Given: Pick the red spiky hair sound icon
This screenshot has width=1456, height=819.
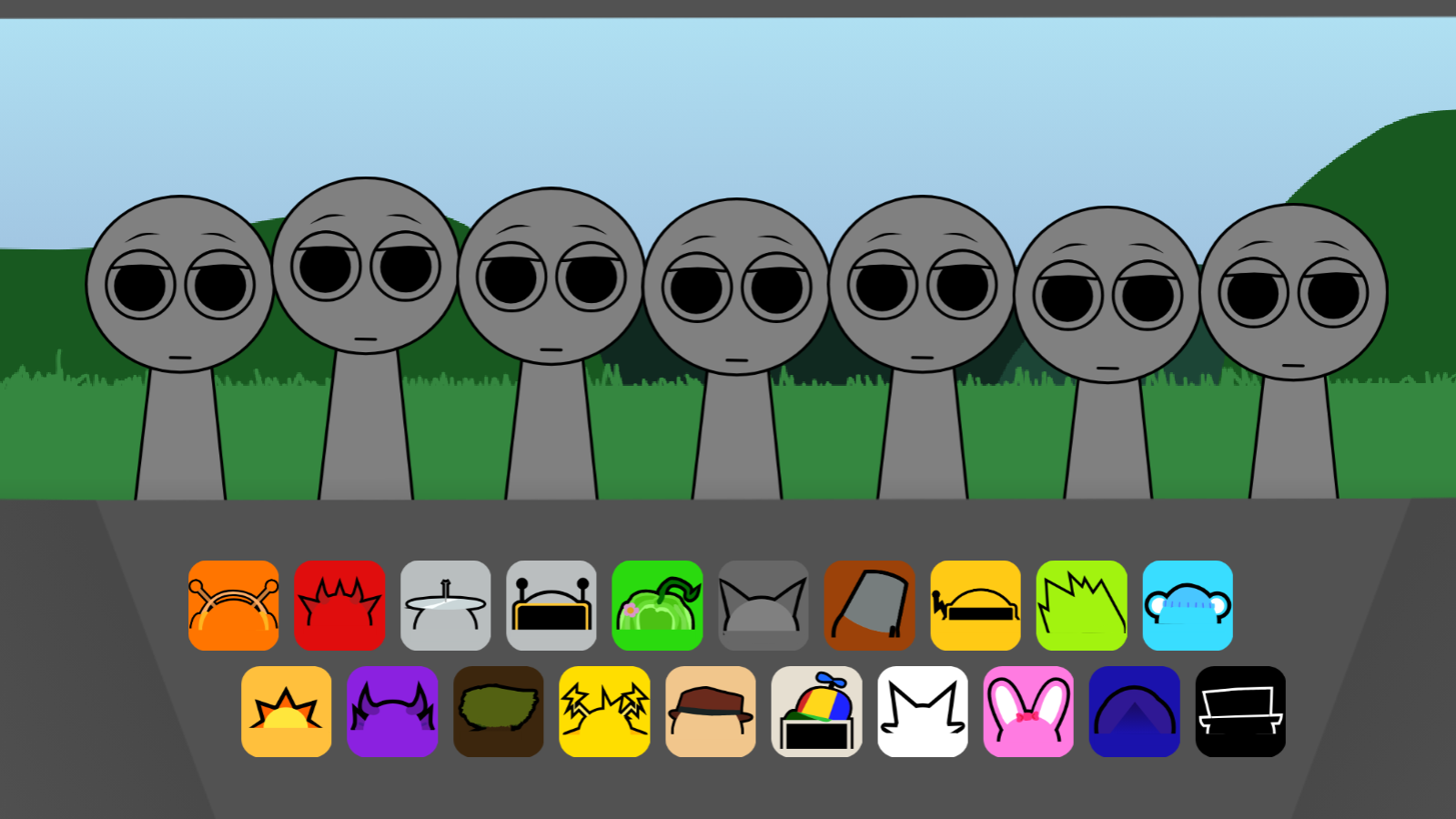Looking at the screenshot, I should 339,605.
